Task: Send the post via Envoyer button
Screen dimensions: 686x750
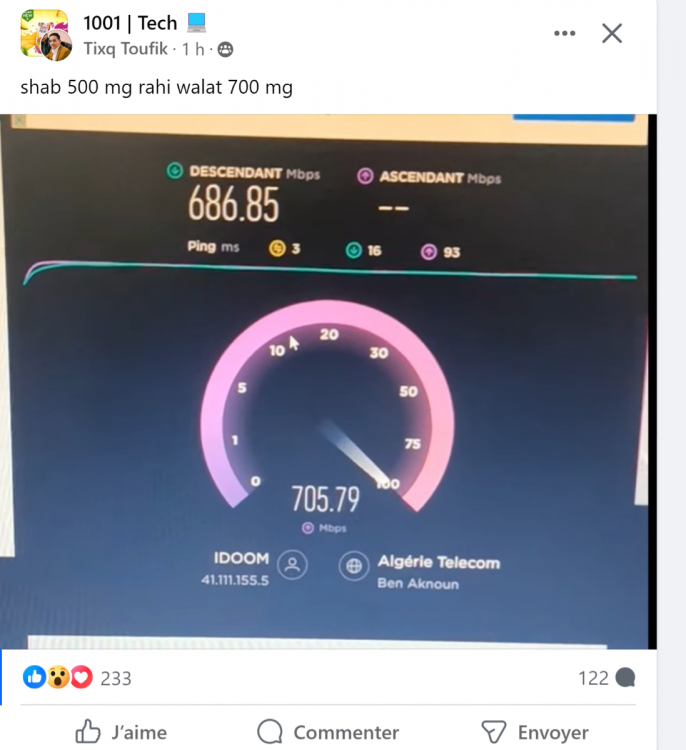Action: click(x=535, y=732)
